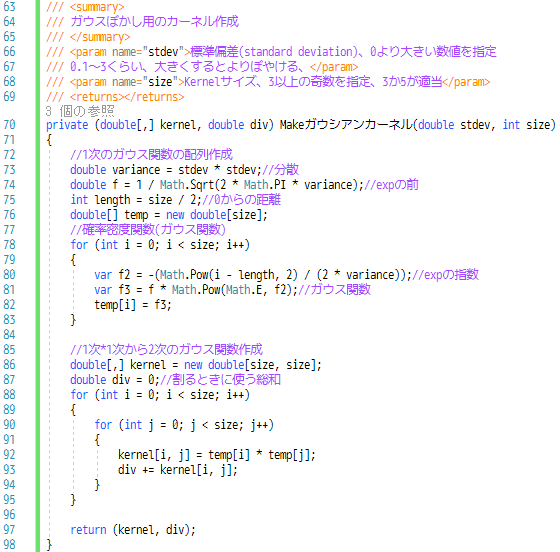Click the "private" keyword on line 70
560x552 pixels.
click(x=67, y=125)
